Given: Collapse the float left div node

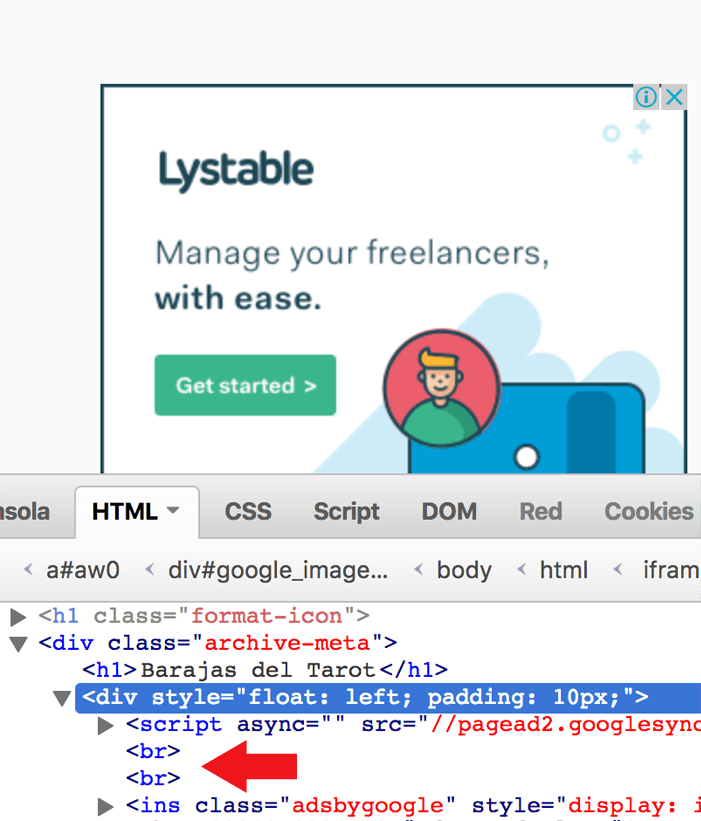Looking at the screenshot, I should [62, 698].
